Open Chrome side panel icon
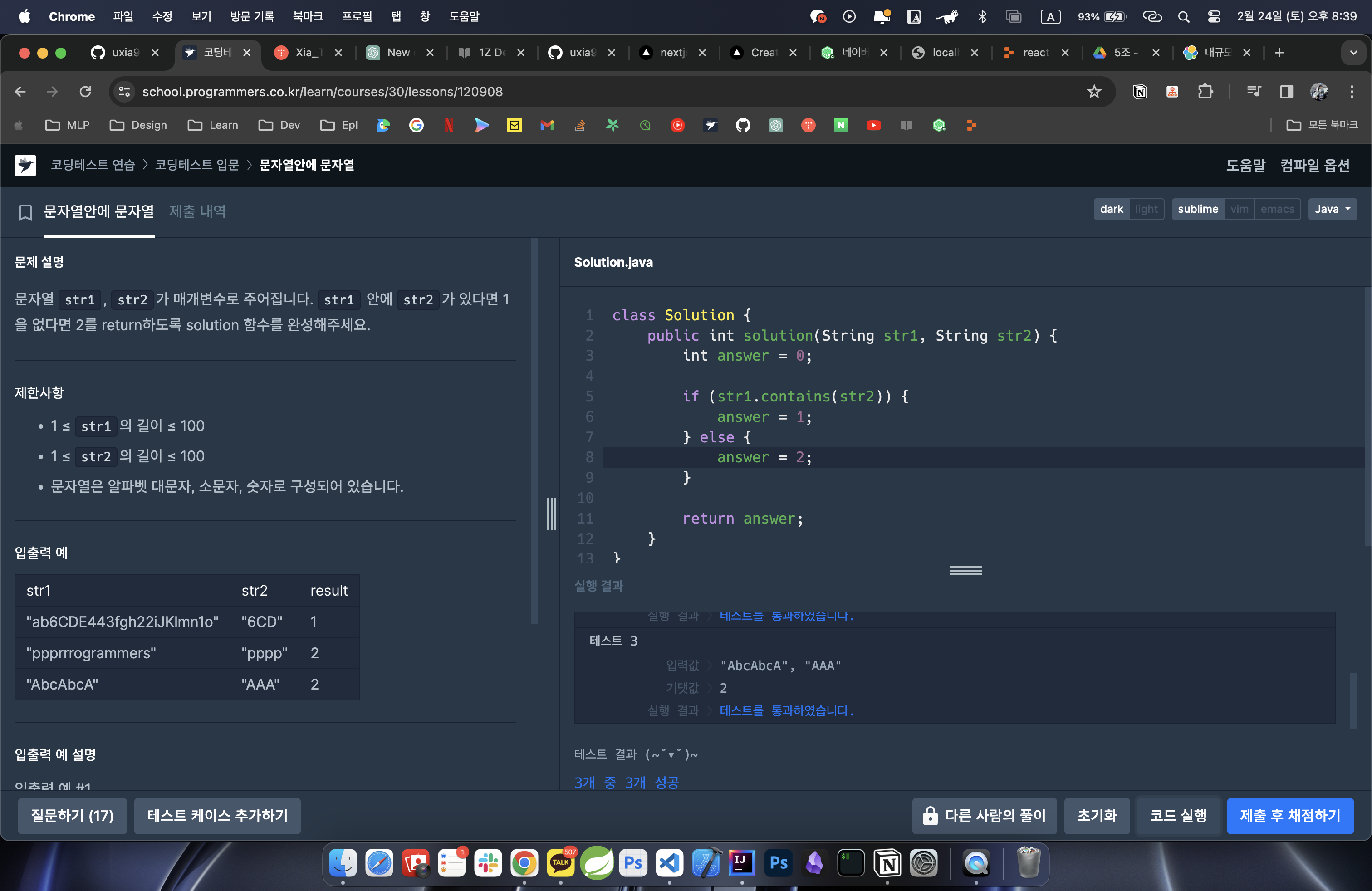The width and height of the screenshot is (1372, 891). 1286,92
